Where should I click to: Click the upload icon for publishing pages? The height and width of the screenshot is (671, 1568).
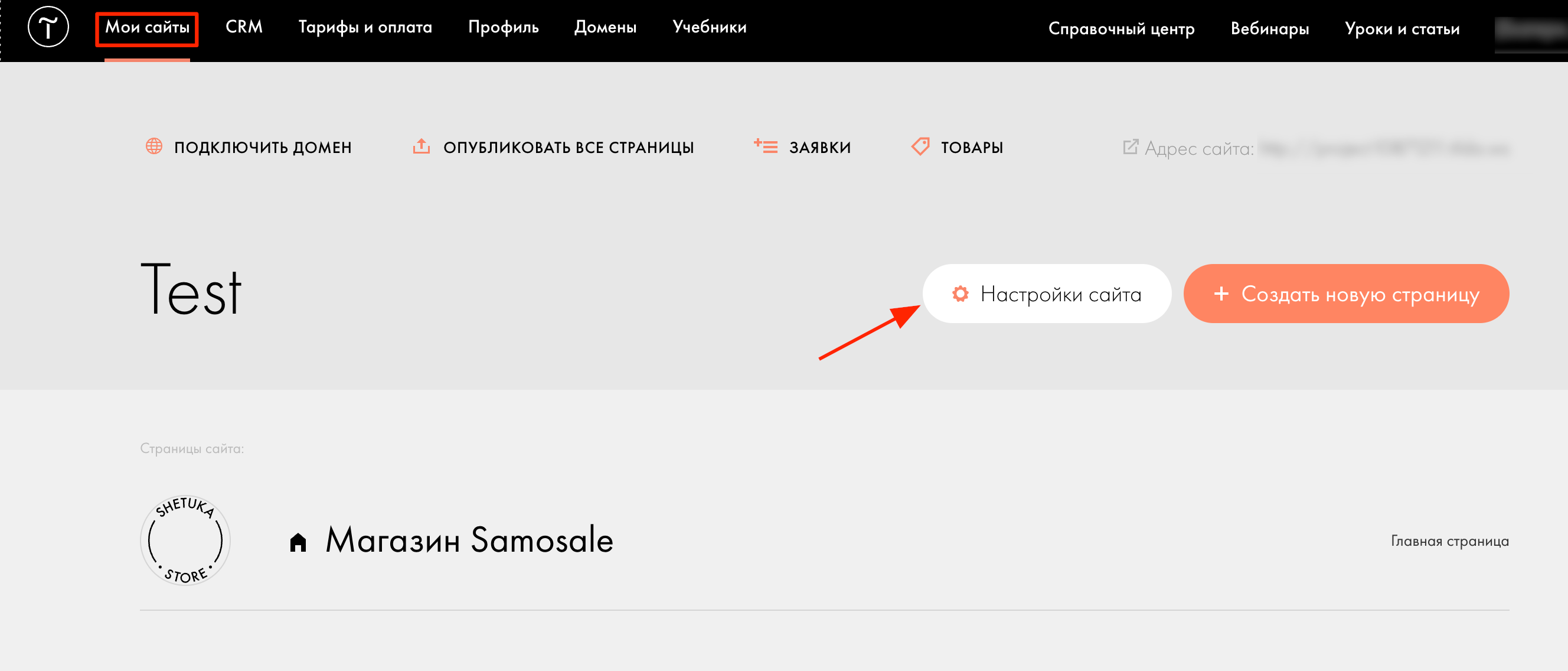pyautogui.click(x=421, y=146)
